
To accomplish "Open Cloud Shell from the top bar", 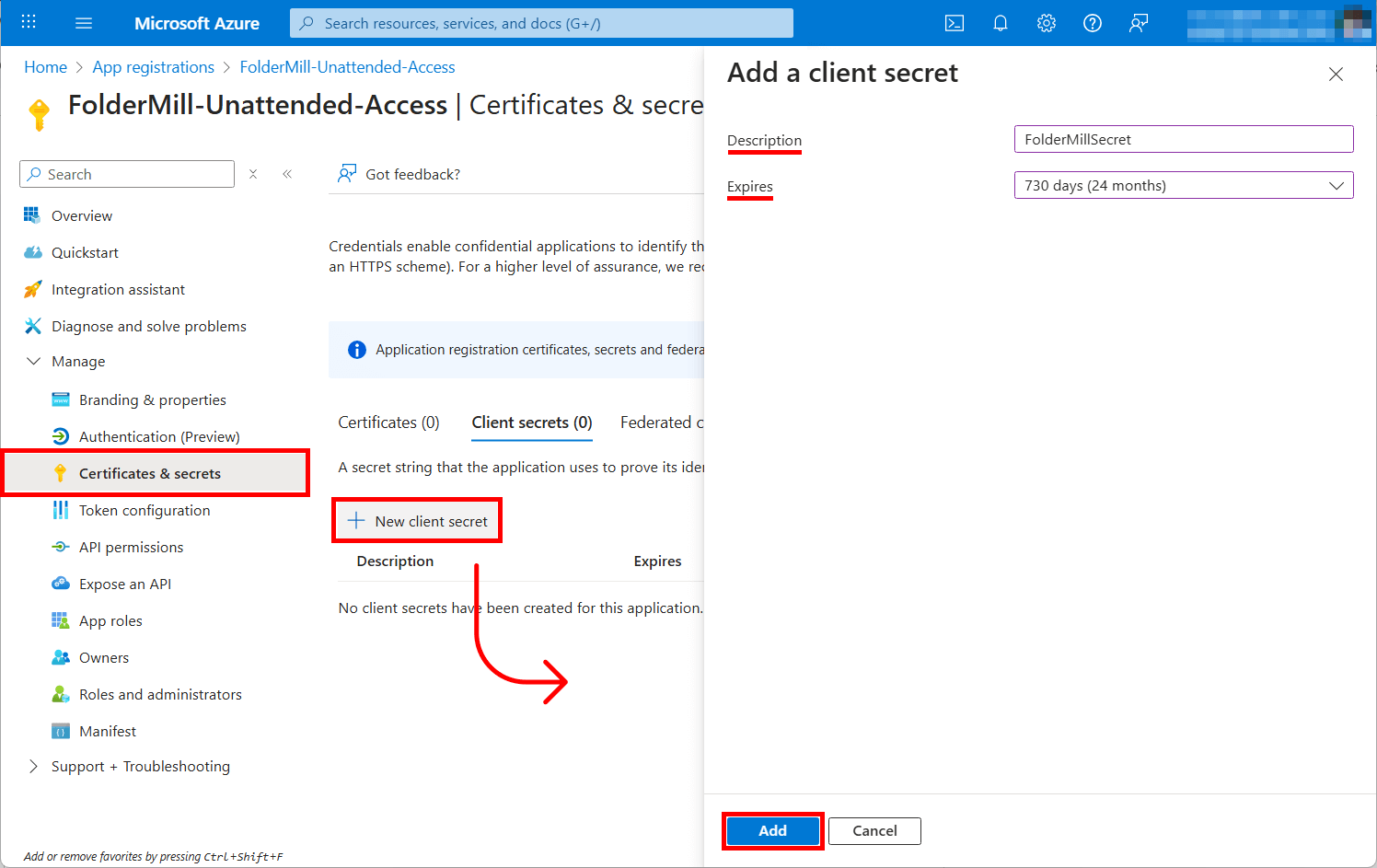I will [955, 23].
